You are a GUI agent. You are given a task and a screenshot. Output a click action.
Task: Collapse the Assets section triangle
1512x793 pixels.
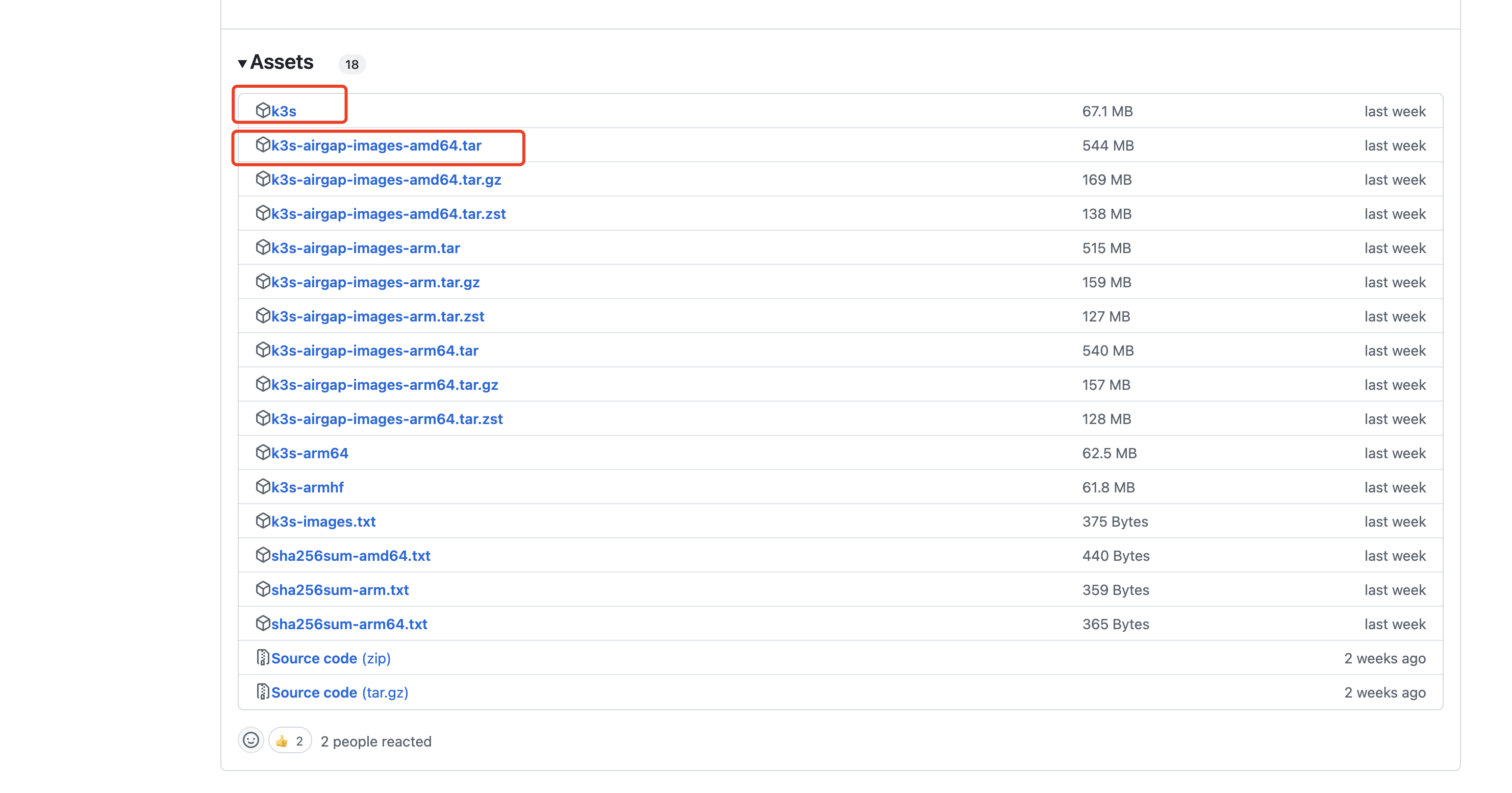pyautogui.click(x=242, y=63)
